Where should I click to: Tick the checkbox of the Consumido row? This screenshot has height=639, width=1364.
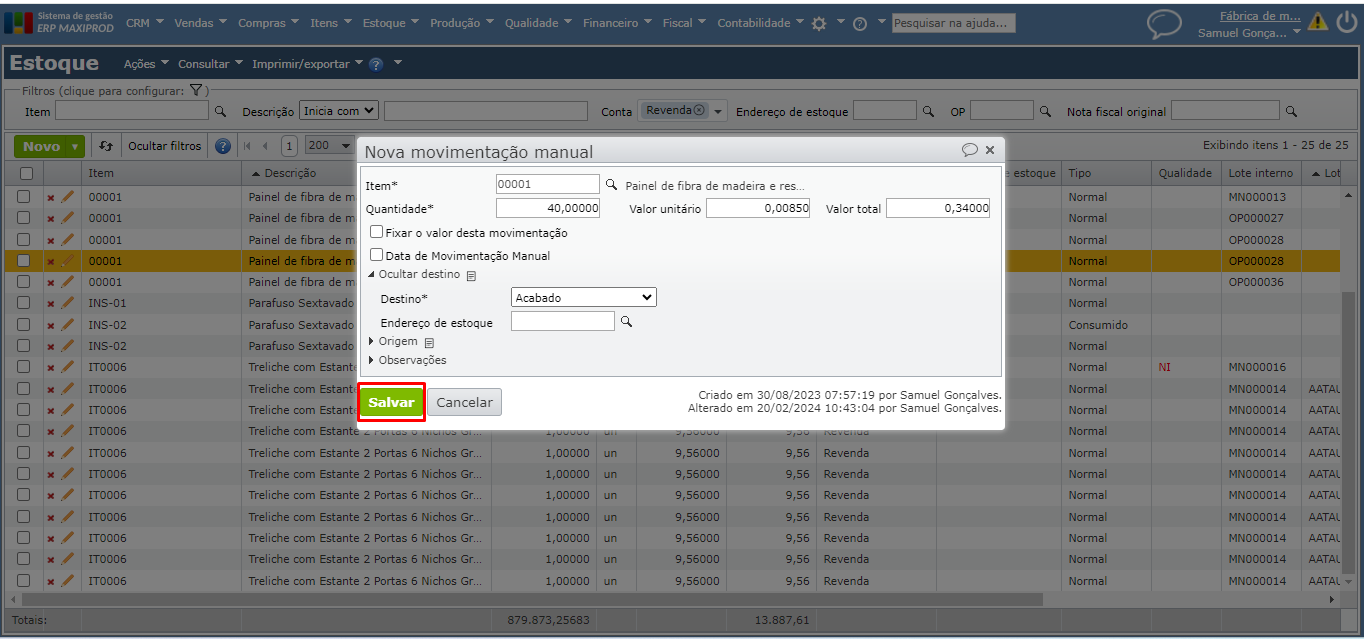pos(24,325)
